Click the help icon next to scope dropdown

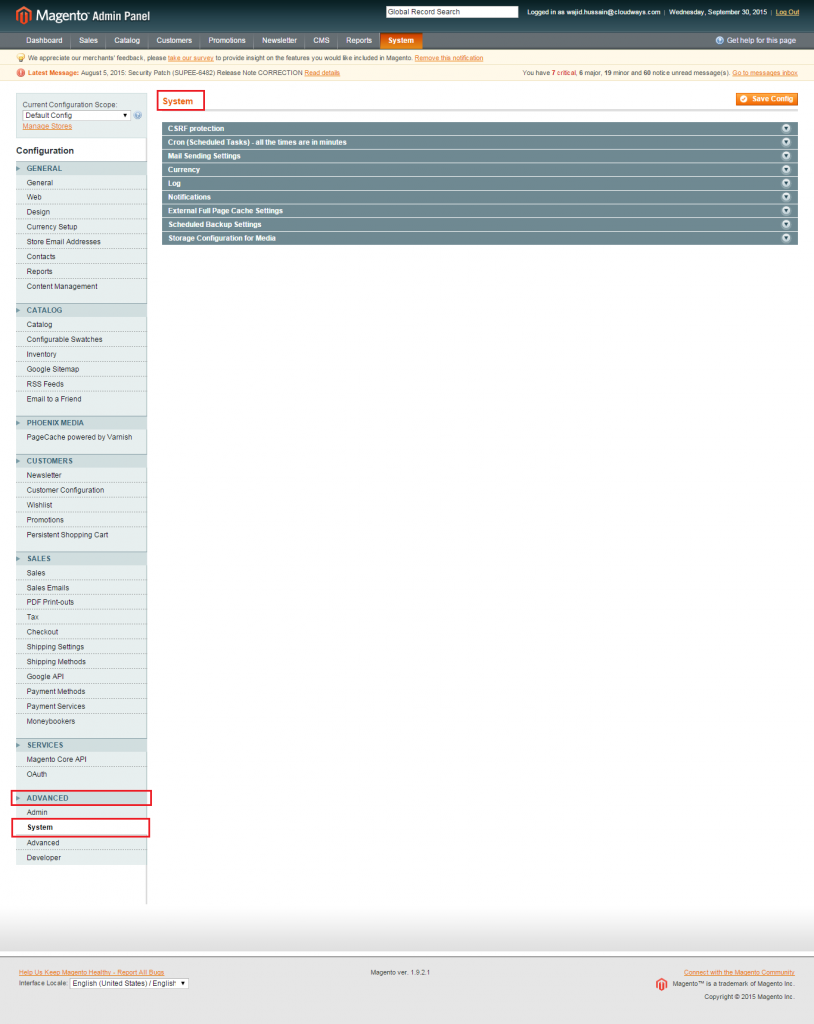click(x=138, y=116)
